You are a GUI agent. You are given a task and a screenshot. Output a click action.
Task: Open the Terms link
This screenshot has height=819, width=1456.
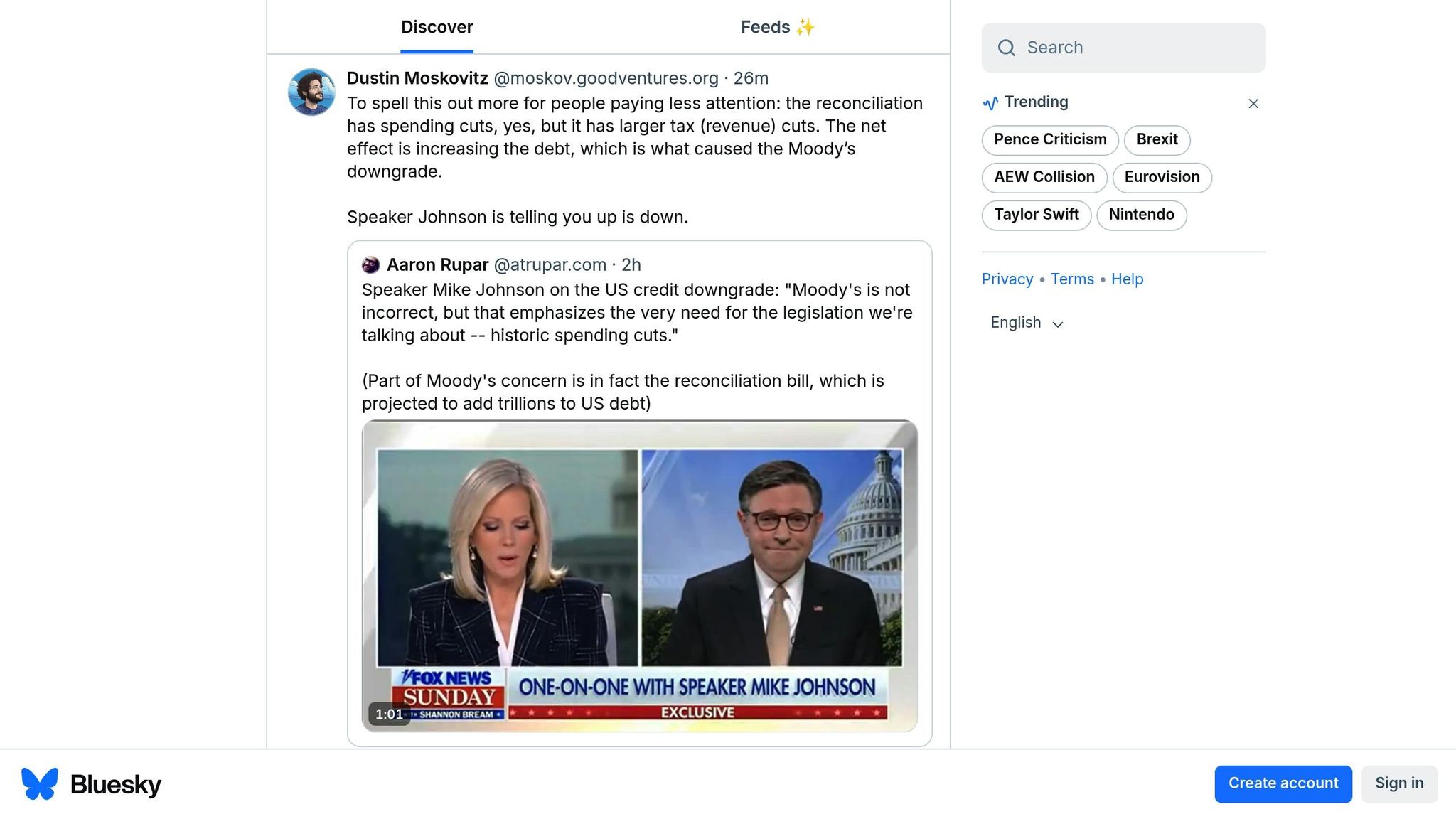pyautogui.click(x=1072, y=279)
